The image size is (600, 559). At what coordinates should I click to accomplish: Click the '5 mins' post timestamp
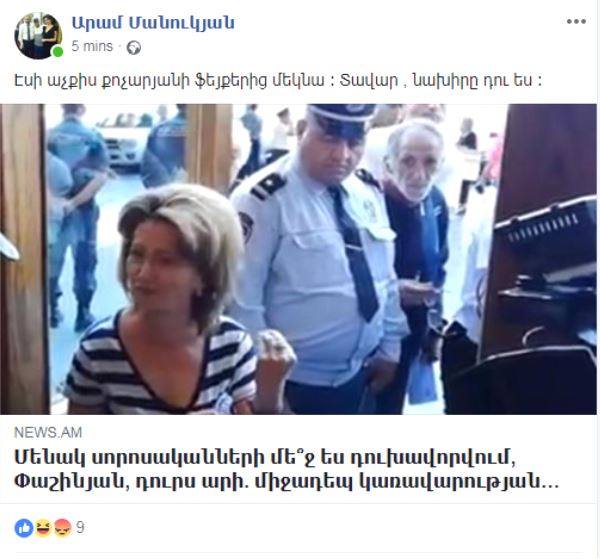point(92,47)
